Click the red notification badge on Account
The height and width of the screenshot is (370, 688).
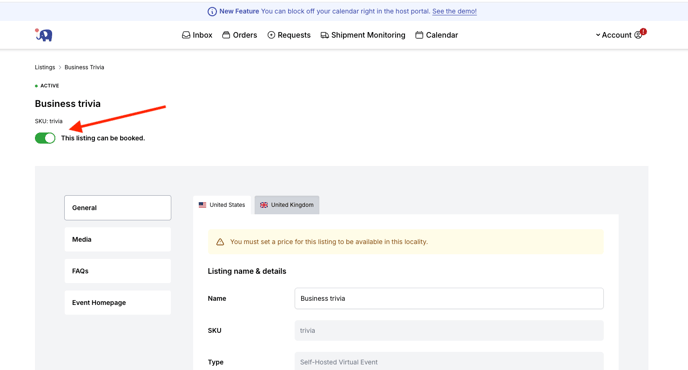pyautogui.click(x=643, y=32)
